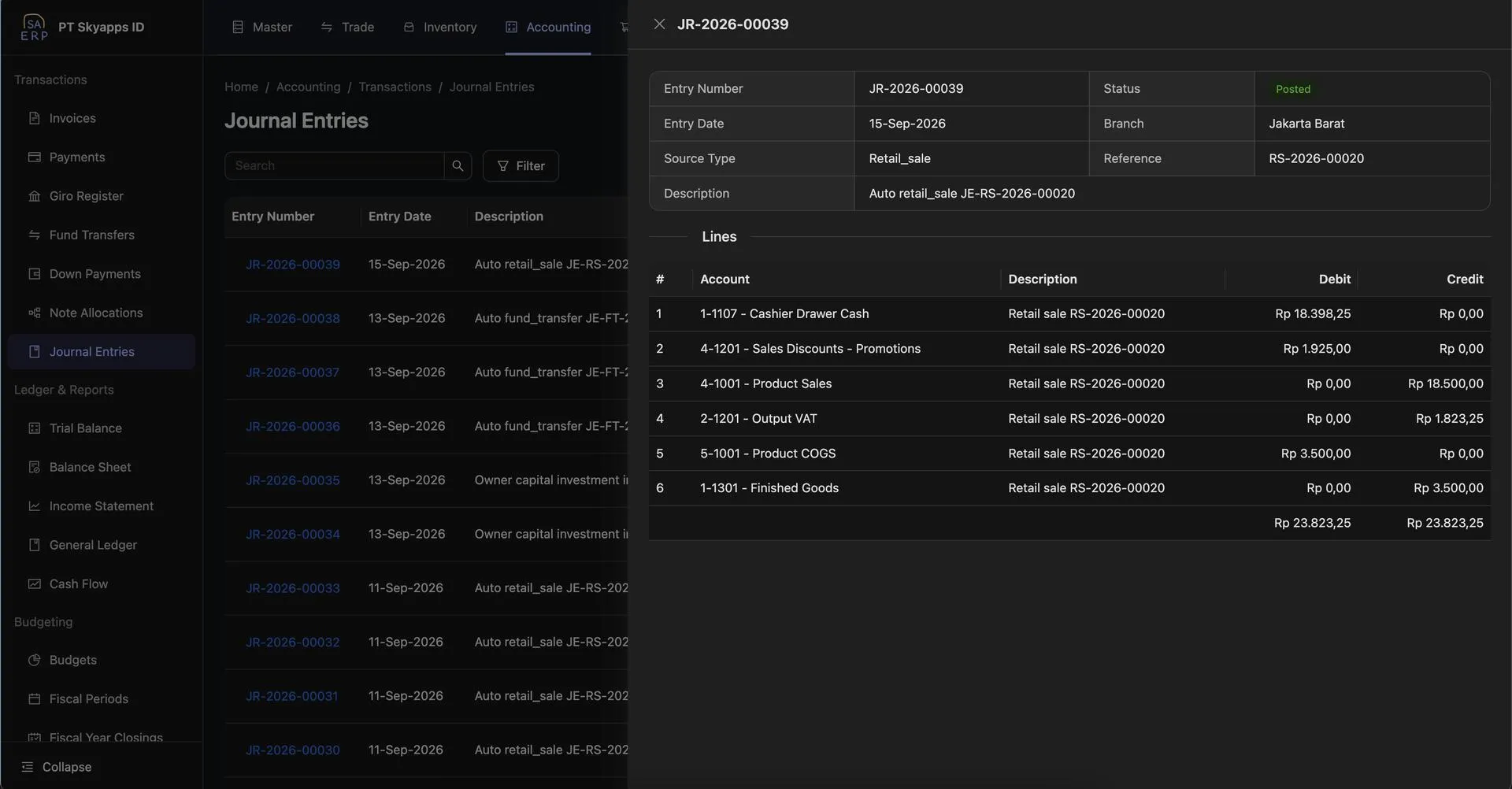The width and height of the screenshot is (1512, 789).
Task: Click the search magnifier icon button
Action: click(x=458, y=166)
